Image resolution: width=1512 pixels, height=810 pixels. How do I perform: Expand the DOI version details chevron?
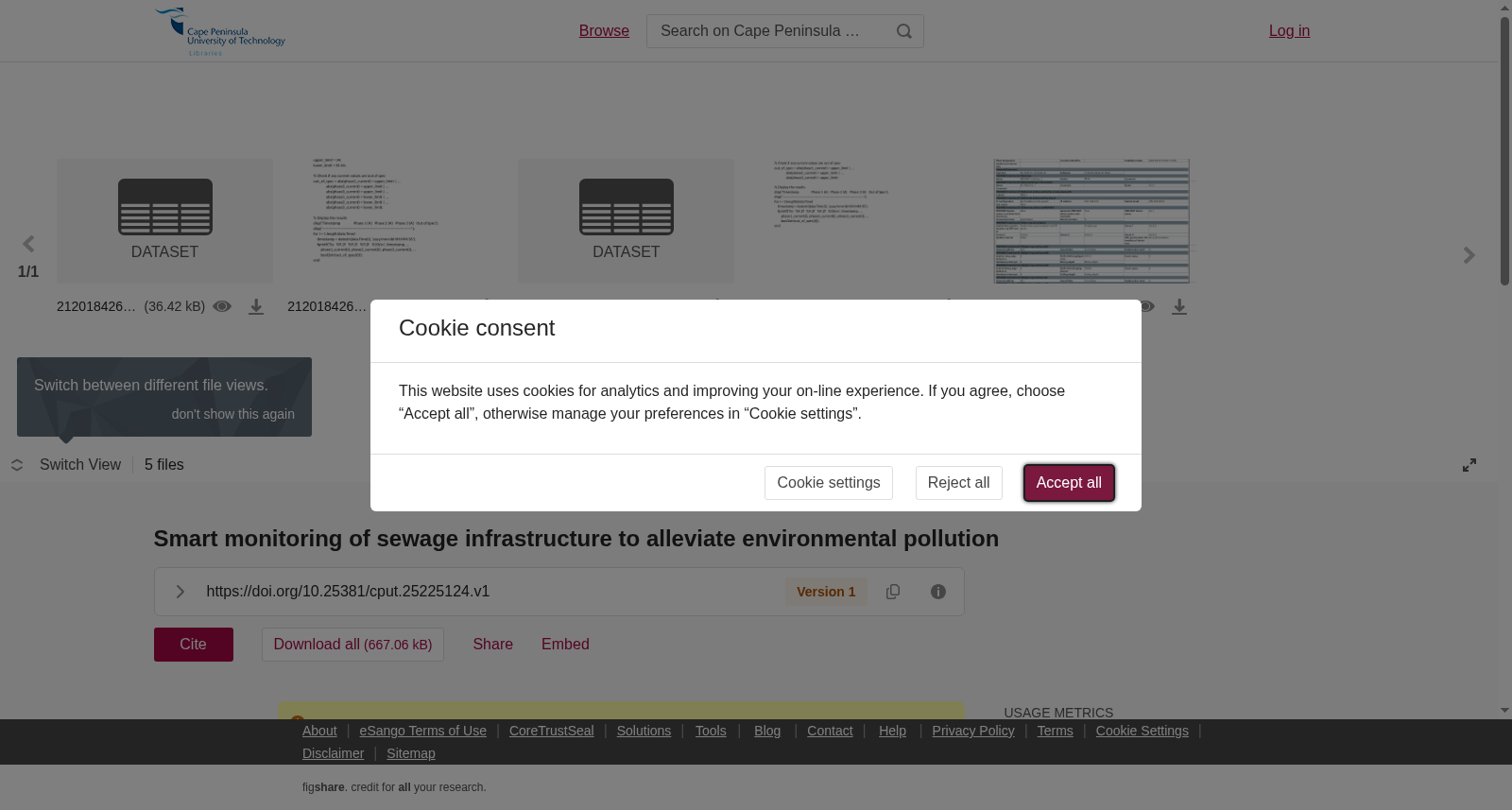pyautogui.click(x=180, y=592)
